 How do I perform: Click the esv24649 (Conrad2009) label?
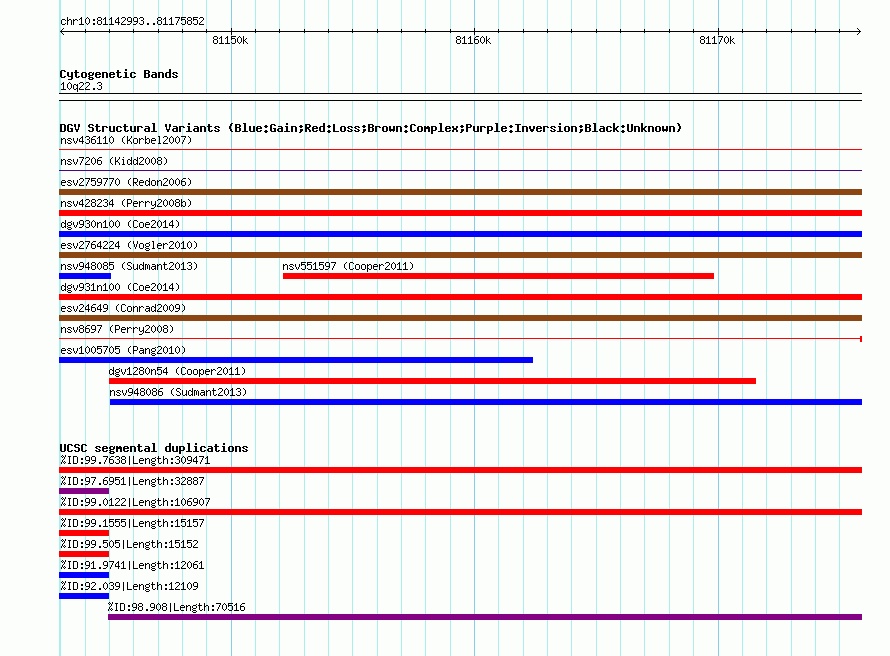click(123, 308)
